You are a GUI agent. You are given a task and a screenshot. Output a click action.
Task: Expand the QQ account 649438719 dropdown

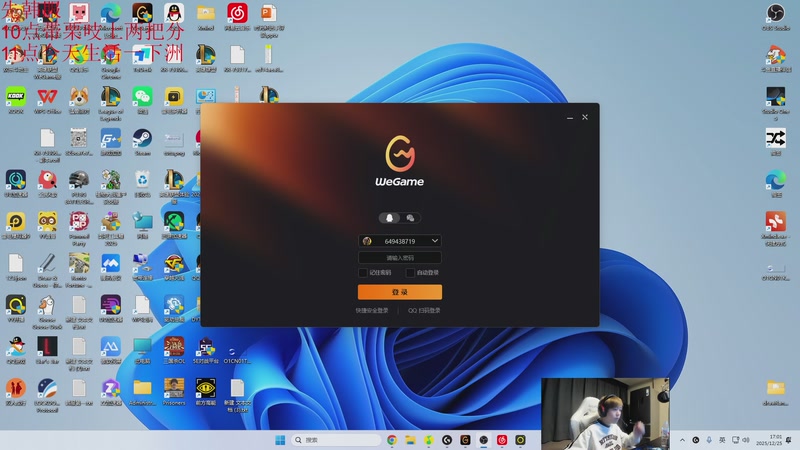click(x=435, y=241)
